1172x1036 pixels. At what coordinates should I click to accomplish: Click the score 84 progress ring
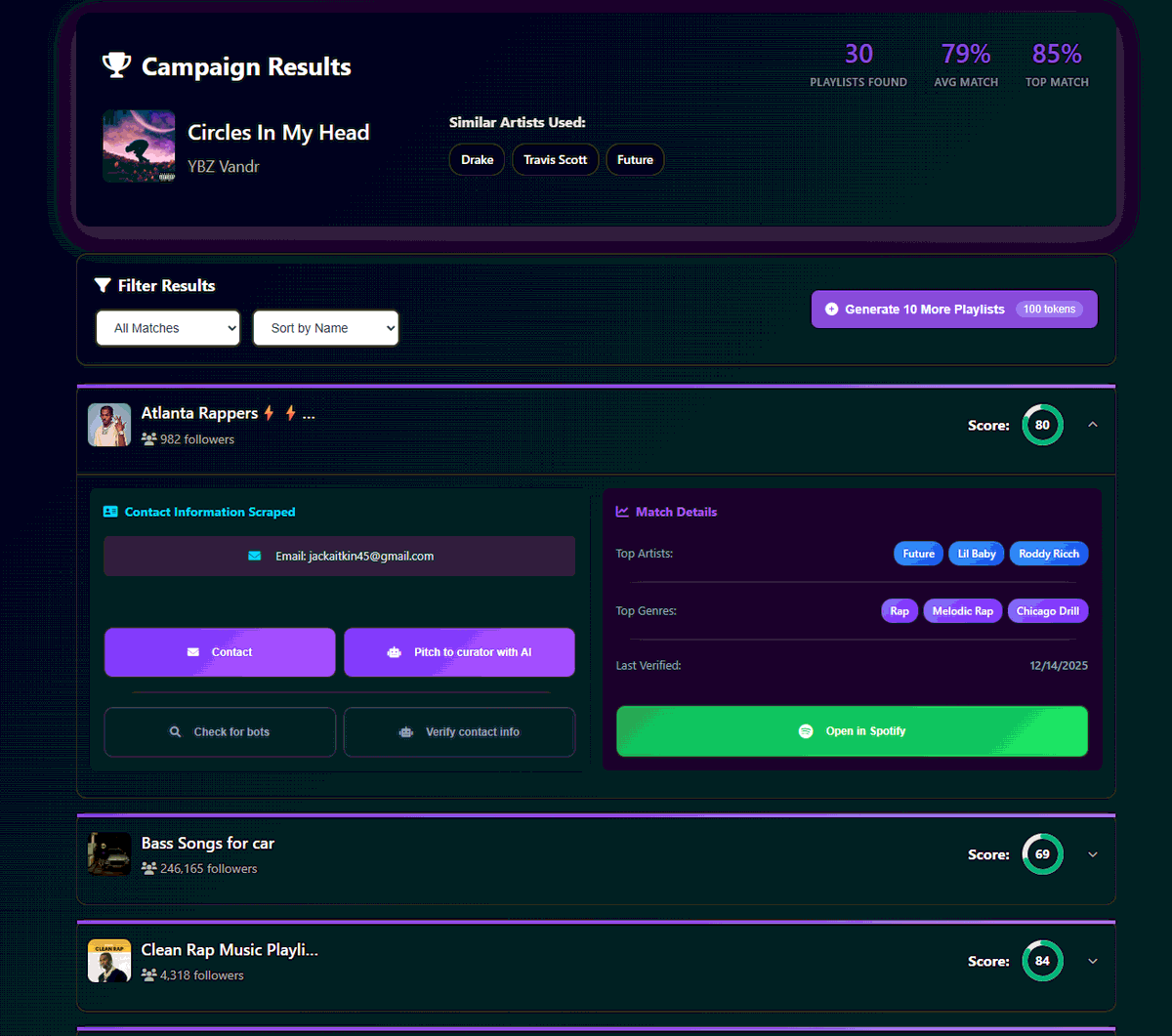pos(1042,961)
